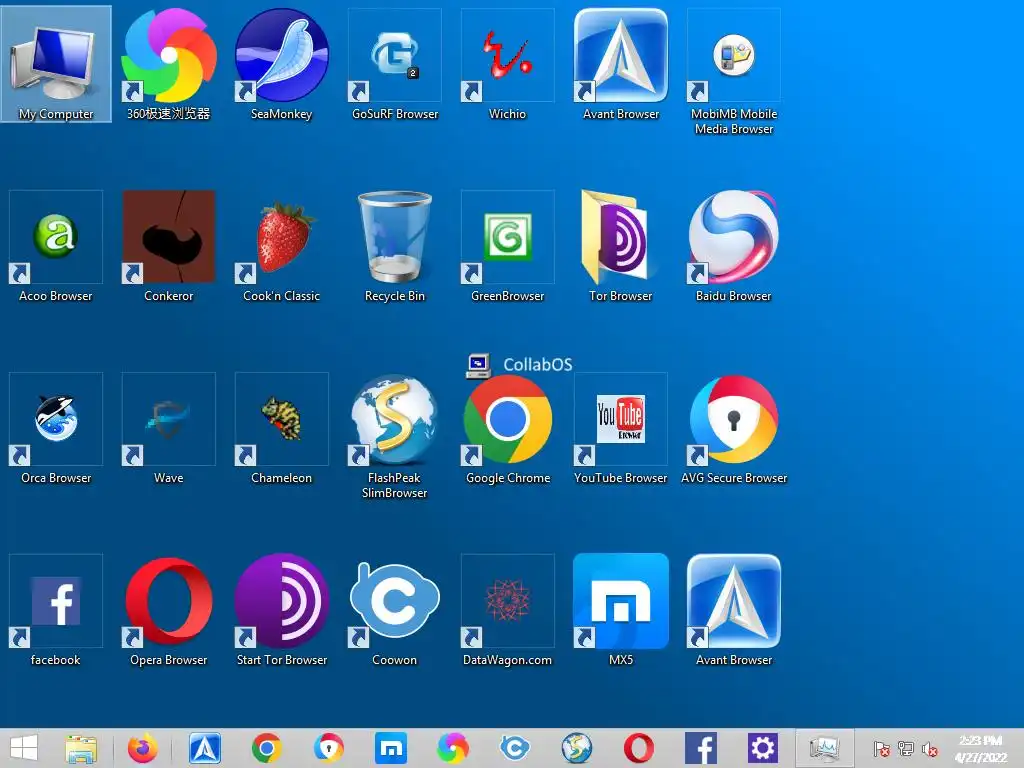Select the Coowon desktop shortcut

[x=394, y=610]
